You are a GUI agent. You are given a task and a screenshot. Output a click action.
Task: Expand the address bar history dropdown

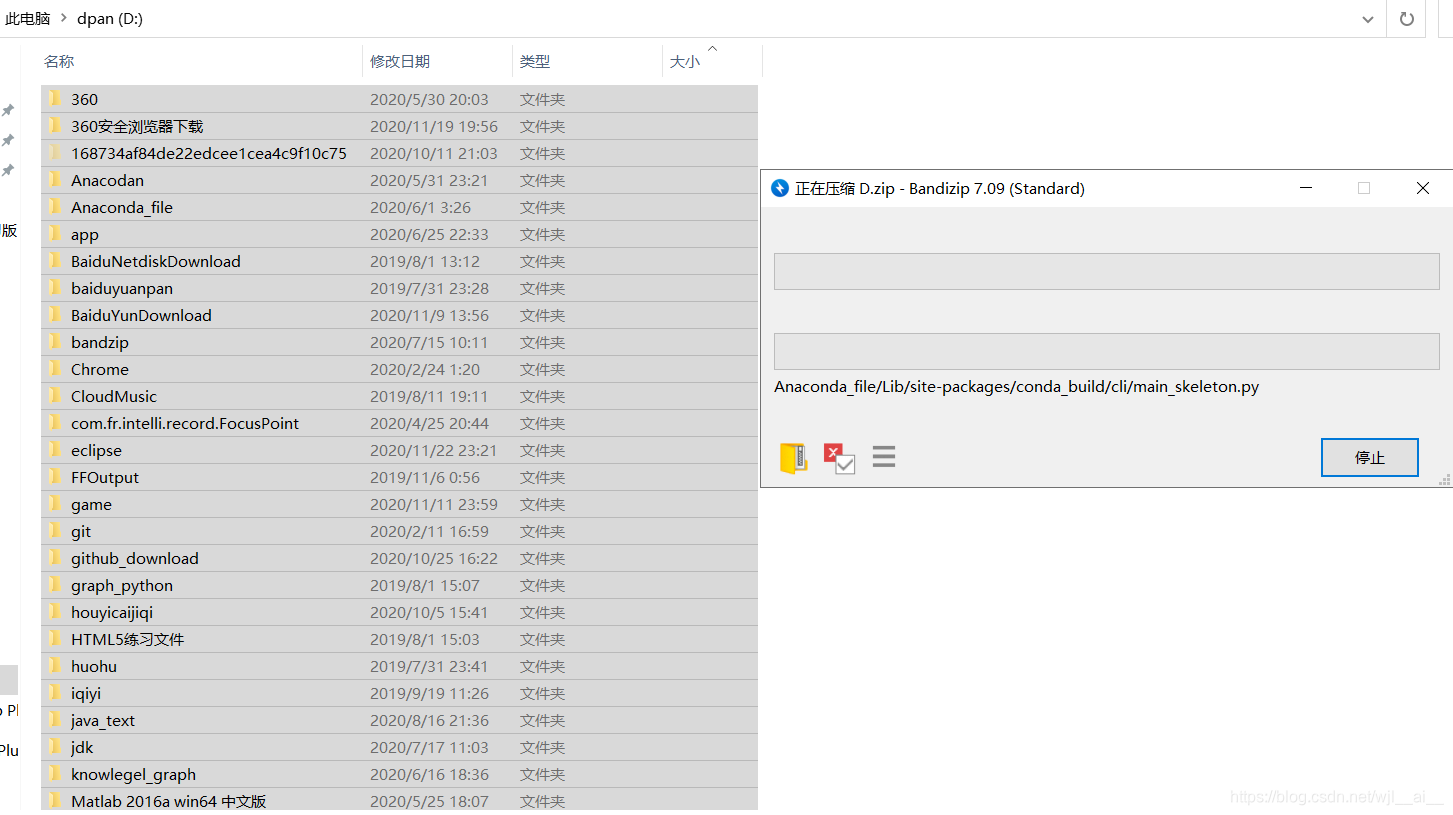[x=1368, y=18]
